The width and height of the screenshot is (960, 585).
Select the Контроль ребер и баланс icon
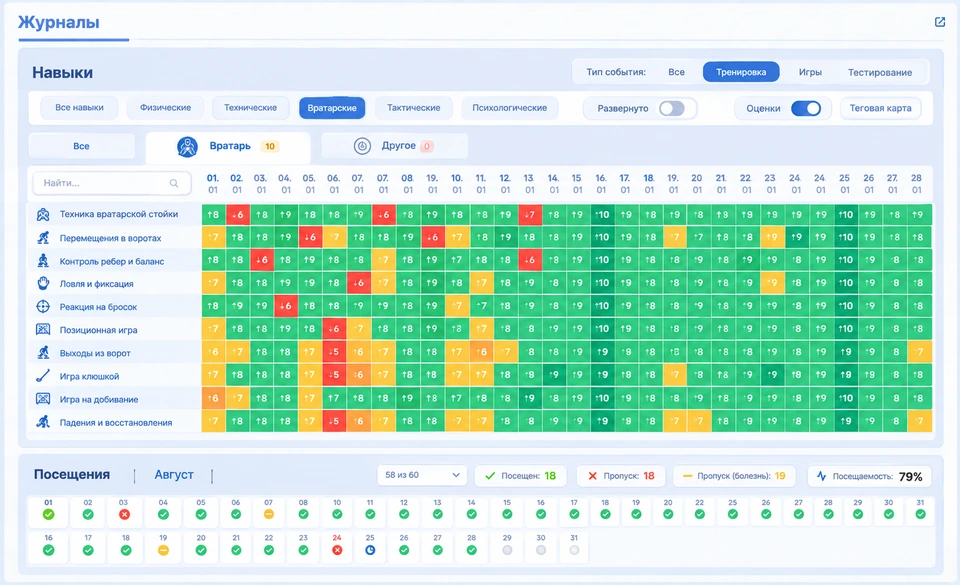click(43, 261)
